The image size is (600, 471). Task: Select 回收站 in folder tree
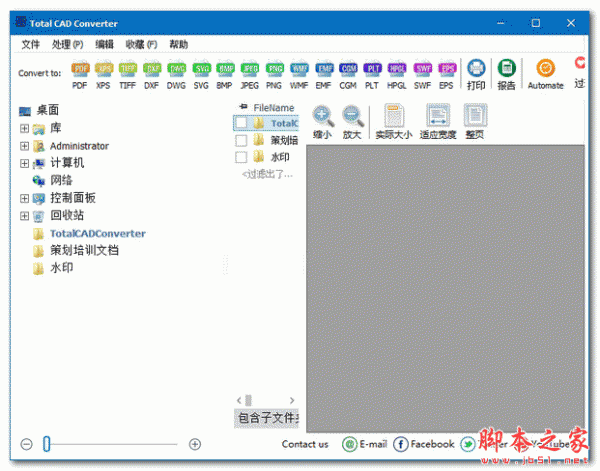[67, 215]
